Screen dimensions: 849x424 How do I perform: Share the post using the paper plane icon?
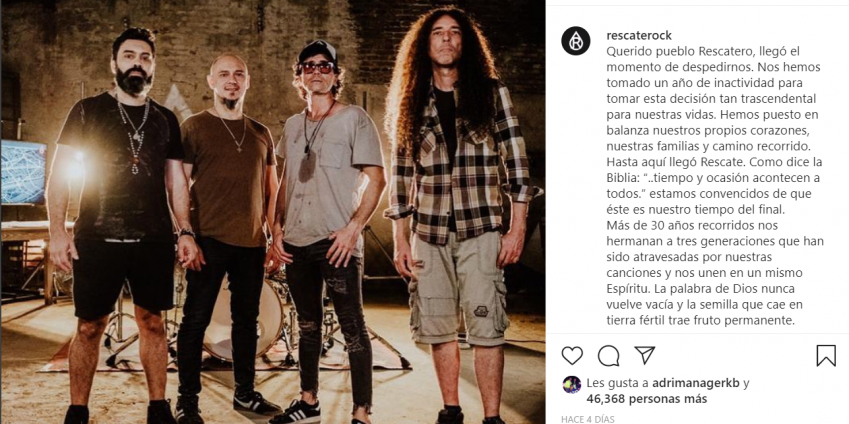[645, 355]
